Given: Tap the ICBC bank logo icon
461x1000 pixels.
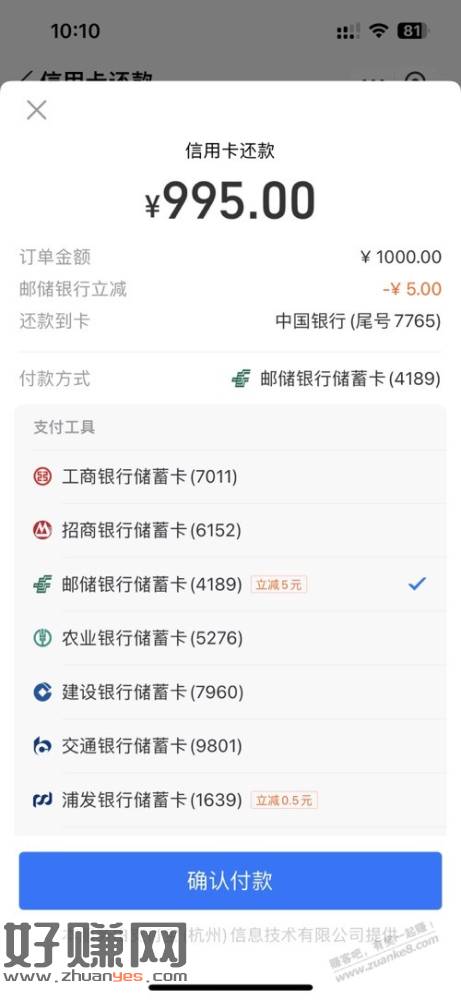Looking at the screenshot, I should coord(42,476).
